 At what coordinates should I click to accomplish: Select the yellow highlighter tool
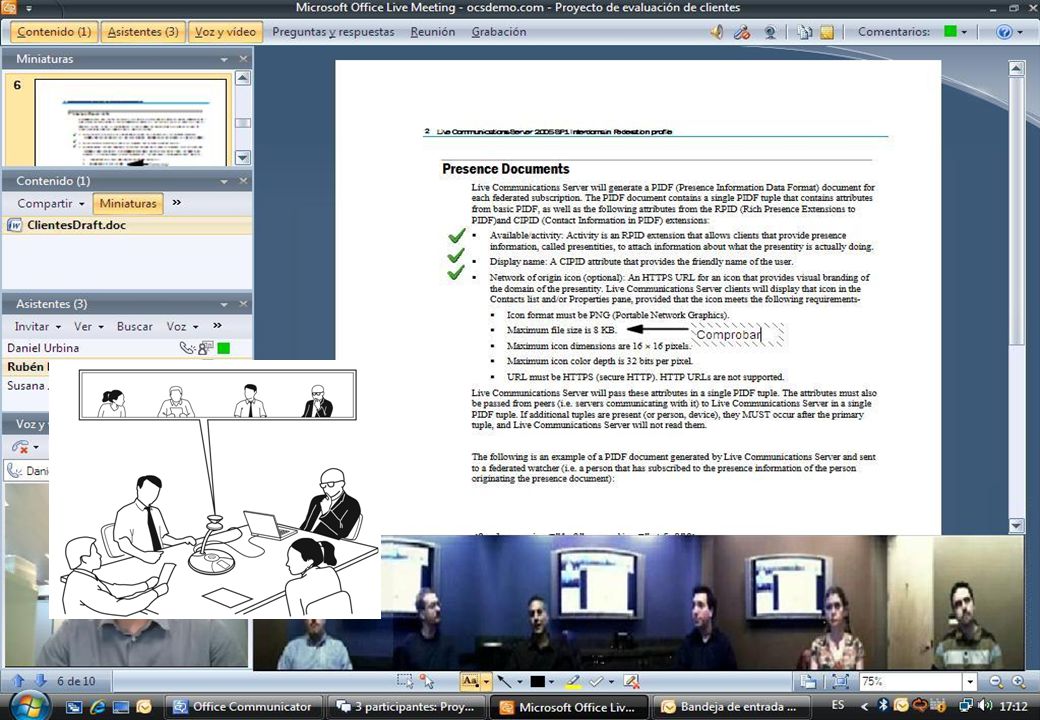pos(573,681)
